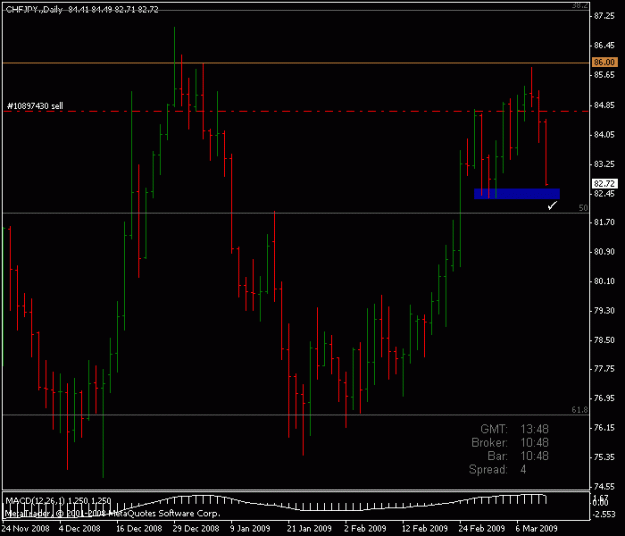Click the 21 Jan 2009 date label

(x=309, y=528)
